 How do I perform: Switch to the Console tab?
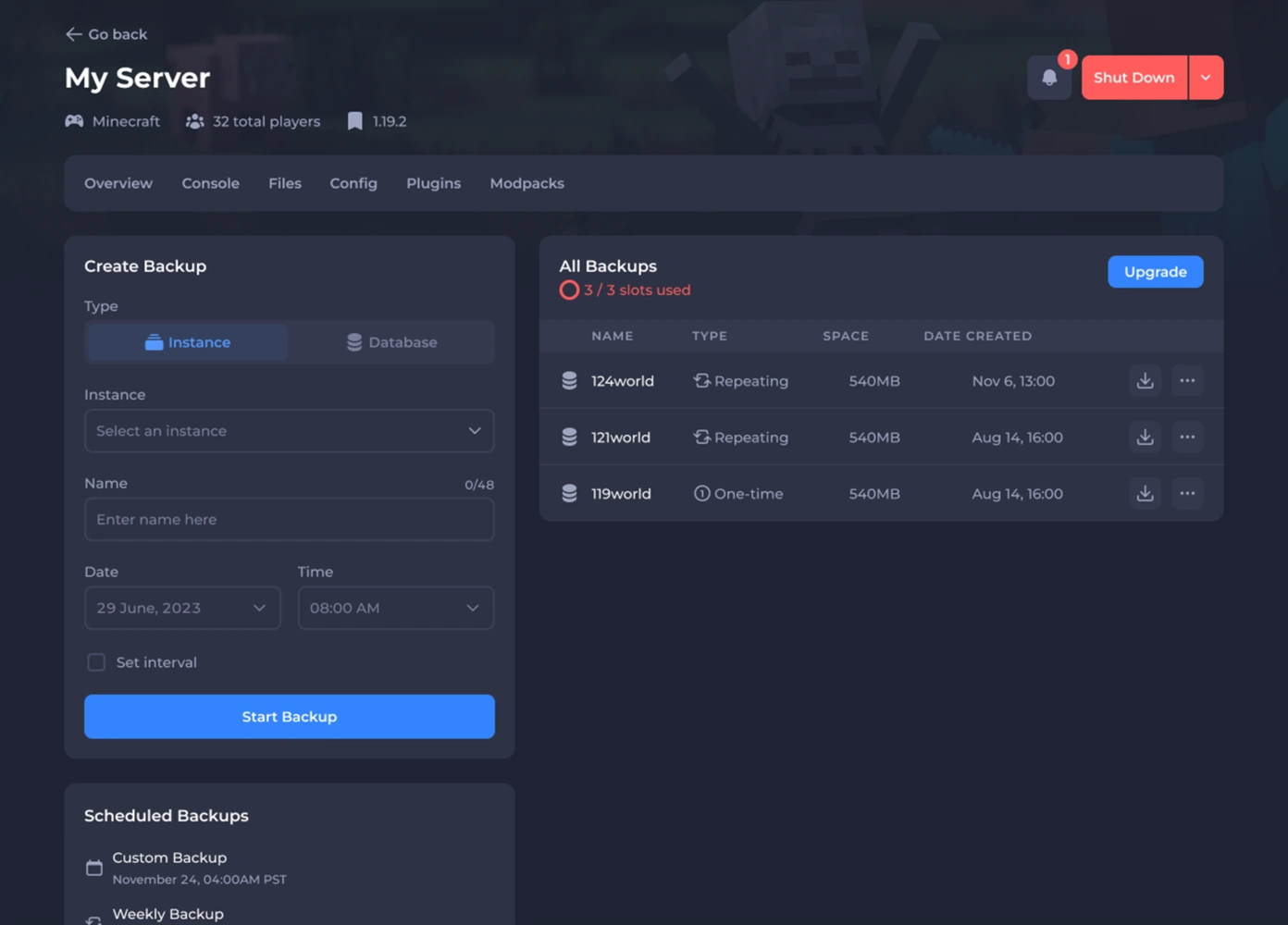[x=210, y=183]
